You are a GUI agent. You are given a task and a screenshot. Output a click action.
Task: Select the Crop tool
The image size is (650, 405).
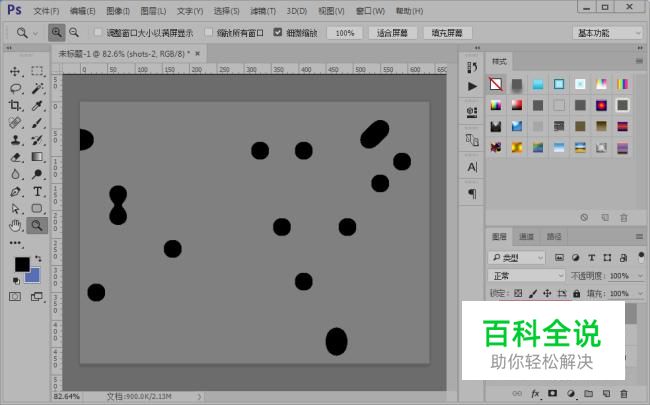point(15,105)
